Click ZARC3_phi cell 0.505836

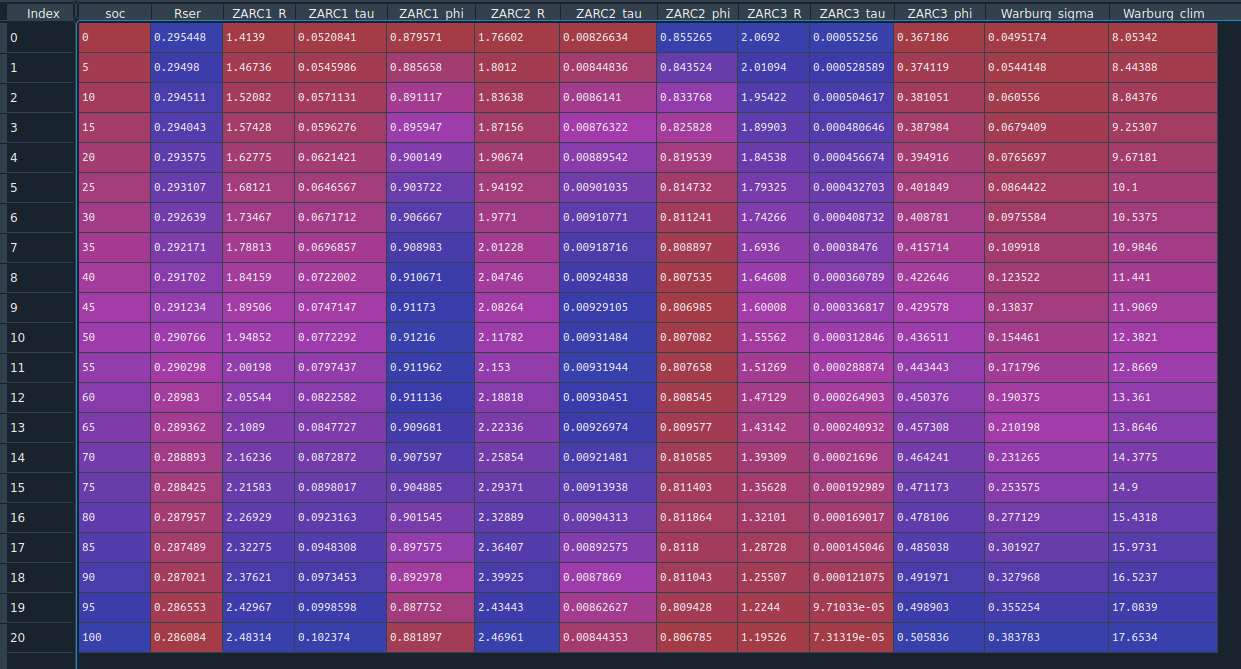click(x=939, y=638)
